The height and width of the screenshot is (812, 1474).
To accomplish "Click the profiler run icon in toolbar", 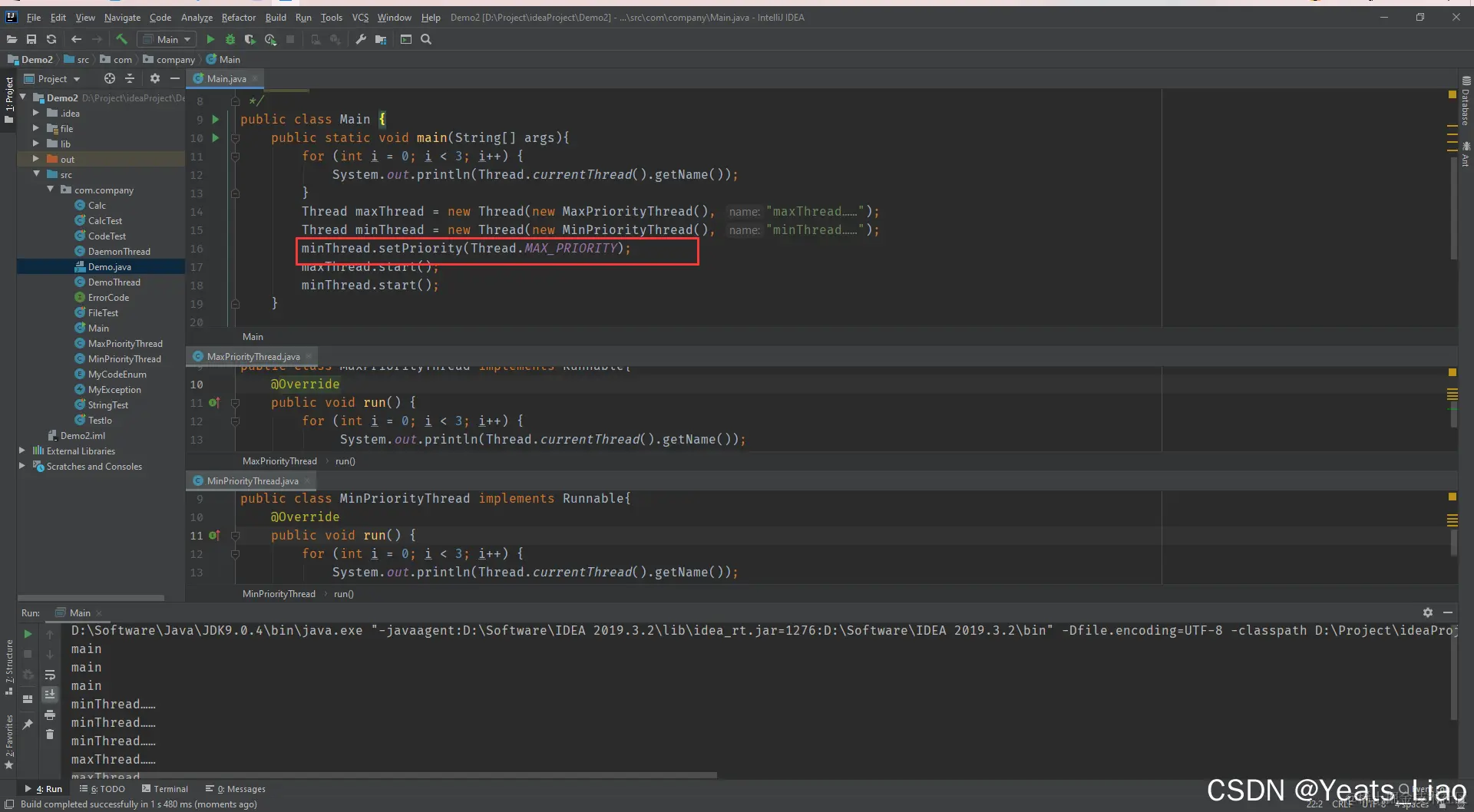I will tap(270, 39).
